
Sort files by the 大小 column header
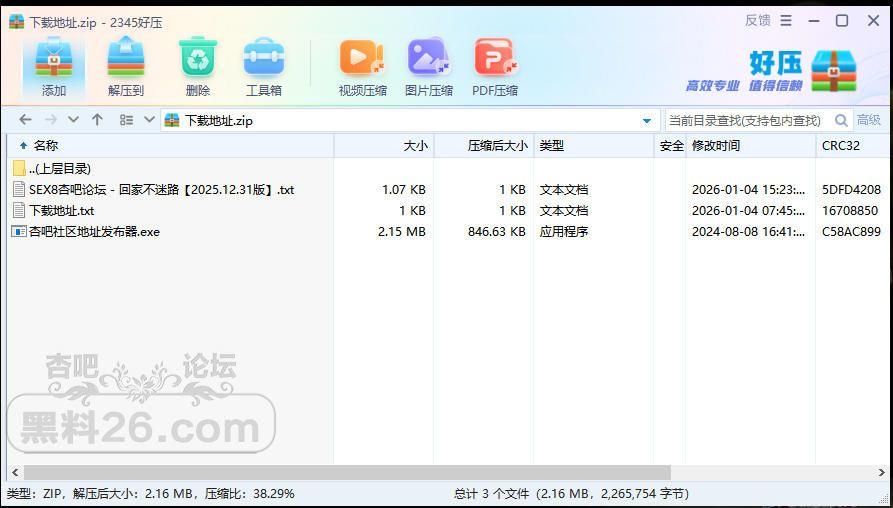click(415, 146)
